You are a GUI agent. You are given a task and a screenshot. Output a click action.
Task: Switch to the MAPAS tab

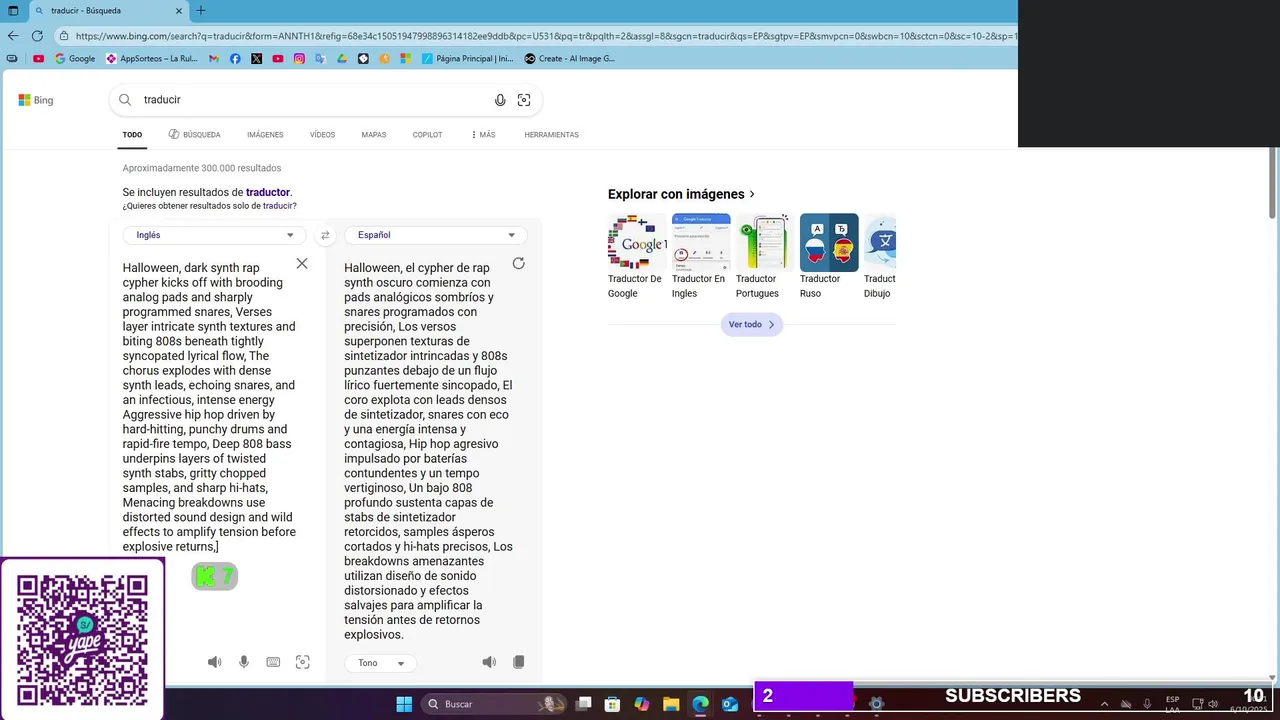[x=374, y=134]
